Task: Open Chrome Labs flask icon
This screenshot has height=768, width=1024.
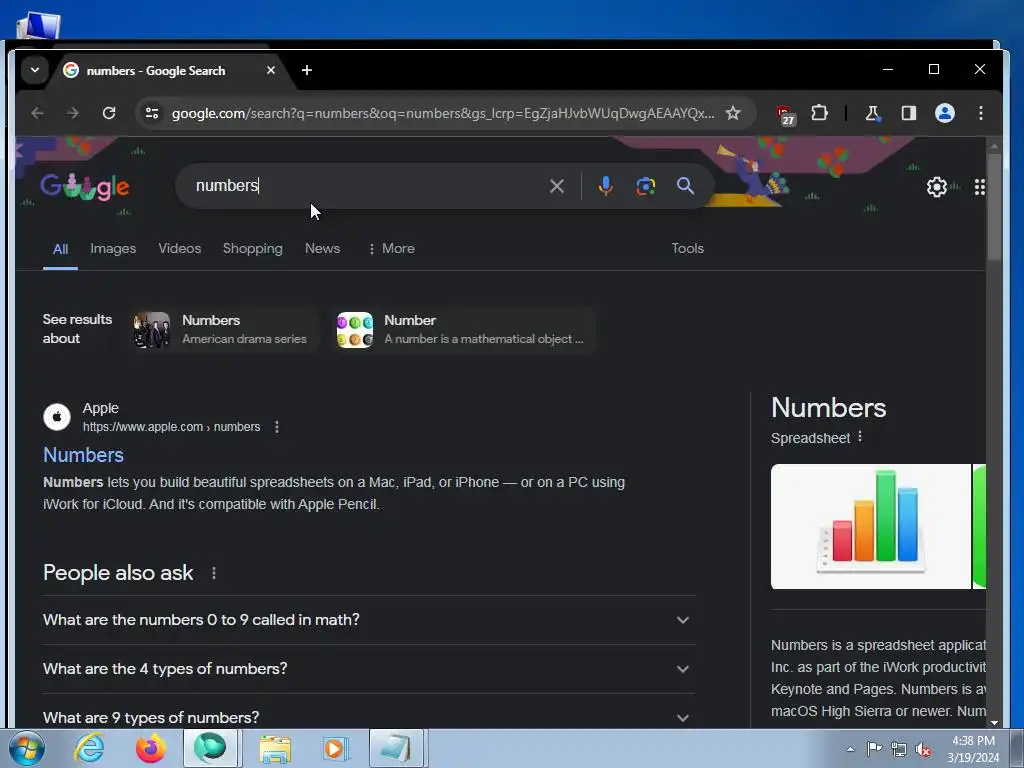Action: tap(872, 114)
